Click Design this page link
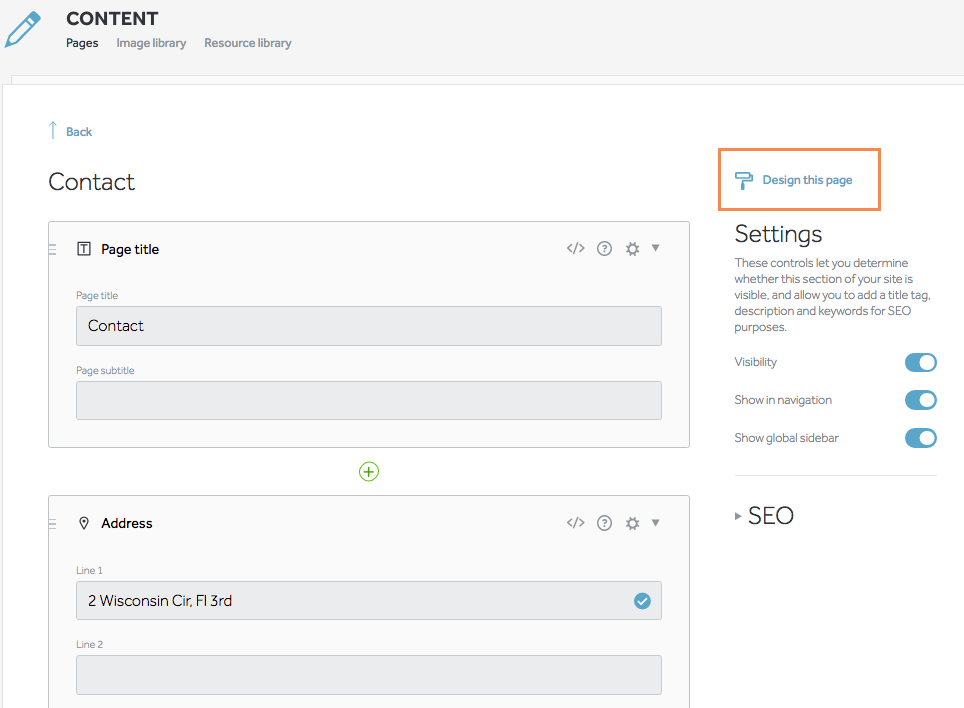 tap(806, 180)
